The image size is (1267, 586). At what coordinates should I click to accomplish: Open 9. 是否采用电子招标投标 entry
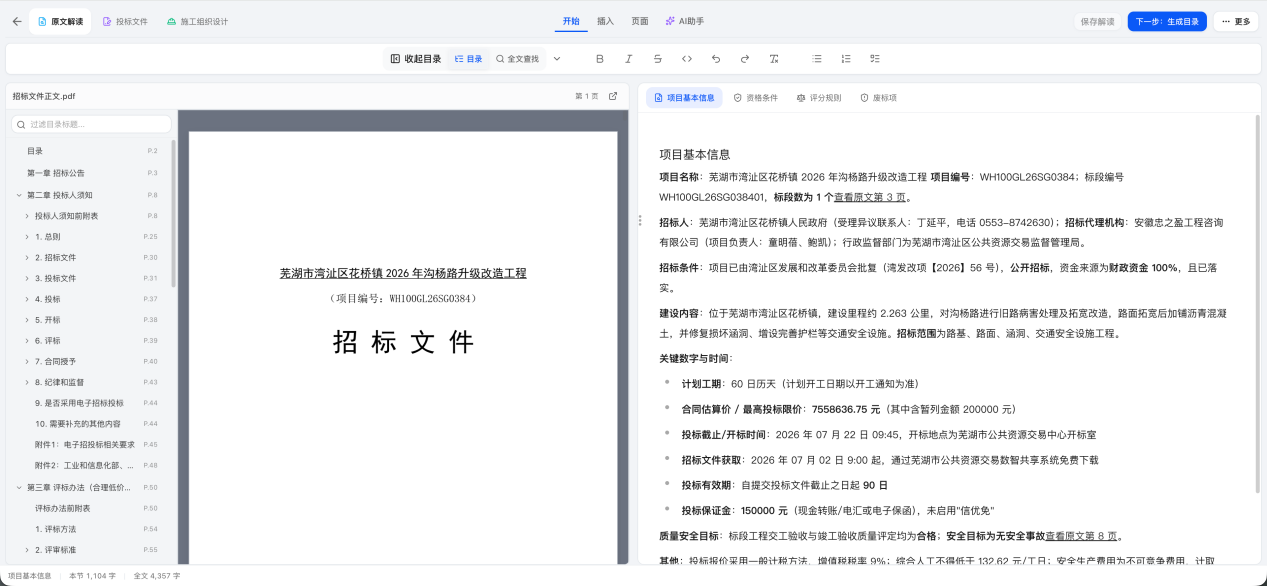(91, 403)
